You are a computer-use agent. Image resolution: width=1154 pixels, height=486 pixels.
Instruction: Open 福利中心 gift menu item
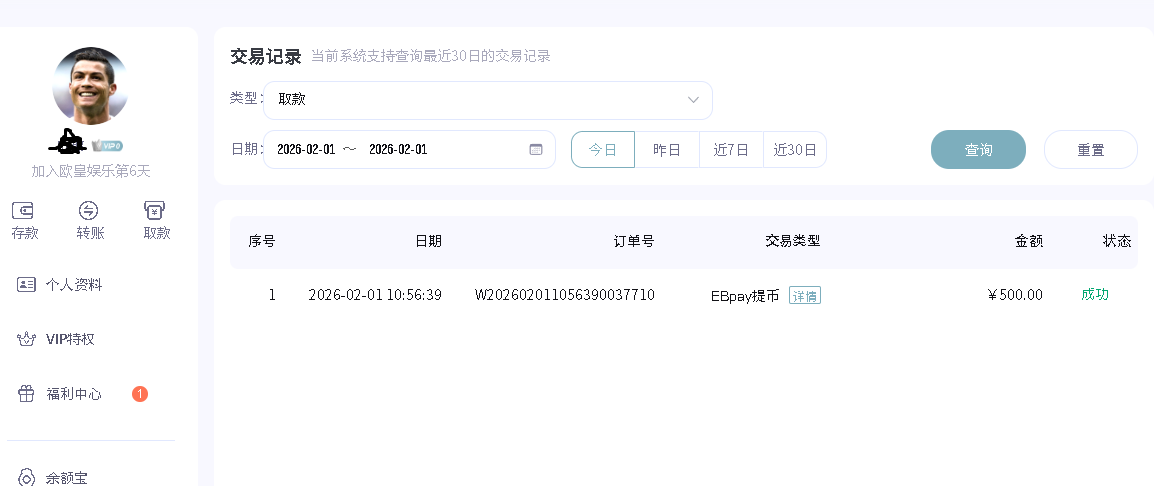coord(73,394)
